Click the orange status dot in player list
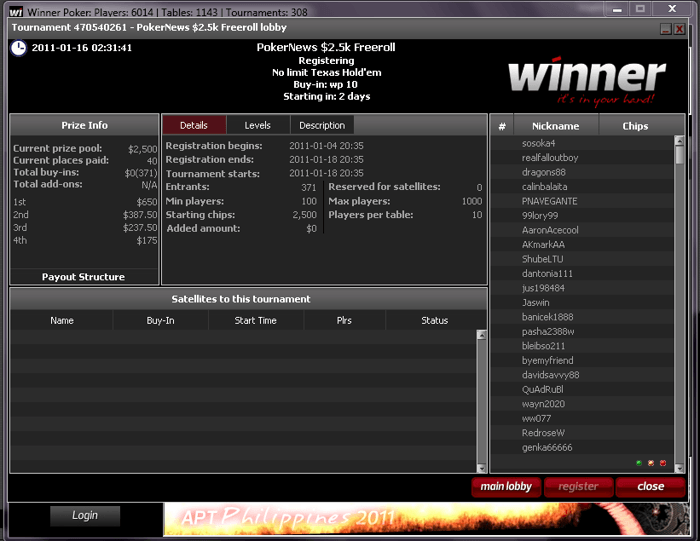The width and height of the screenshot is (700, 541). (x=651, y=463)
